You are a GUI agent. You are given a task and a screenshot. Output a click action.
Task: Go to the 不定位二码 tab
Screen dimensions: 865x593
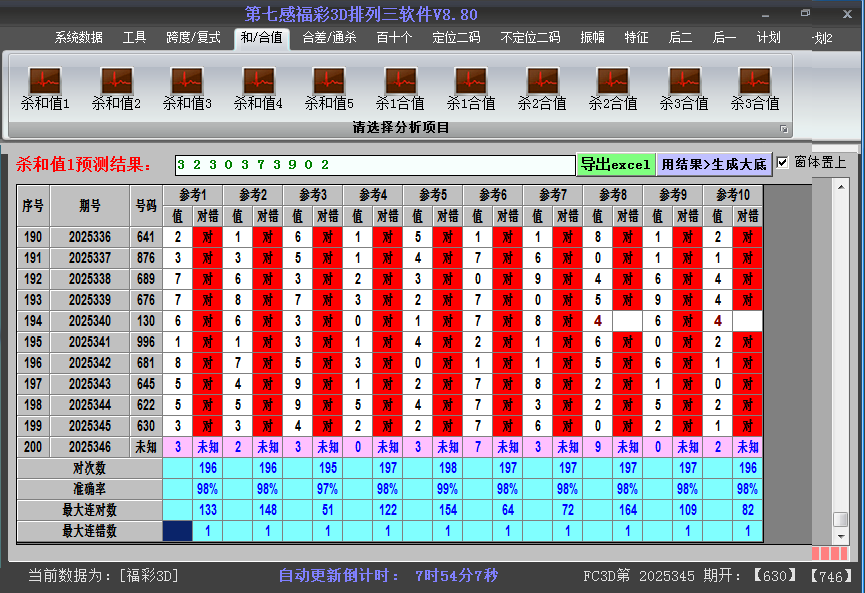pos(530,38)
